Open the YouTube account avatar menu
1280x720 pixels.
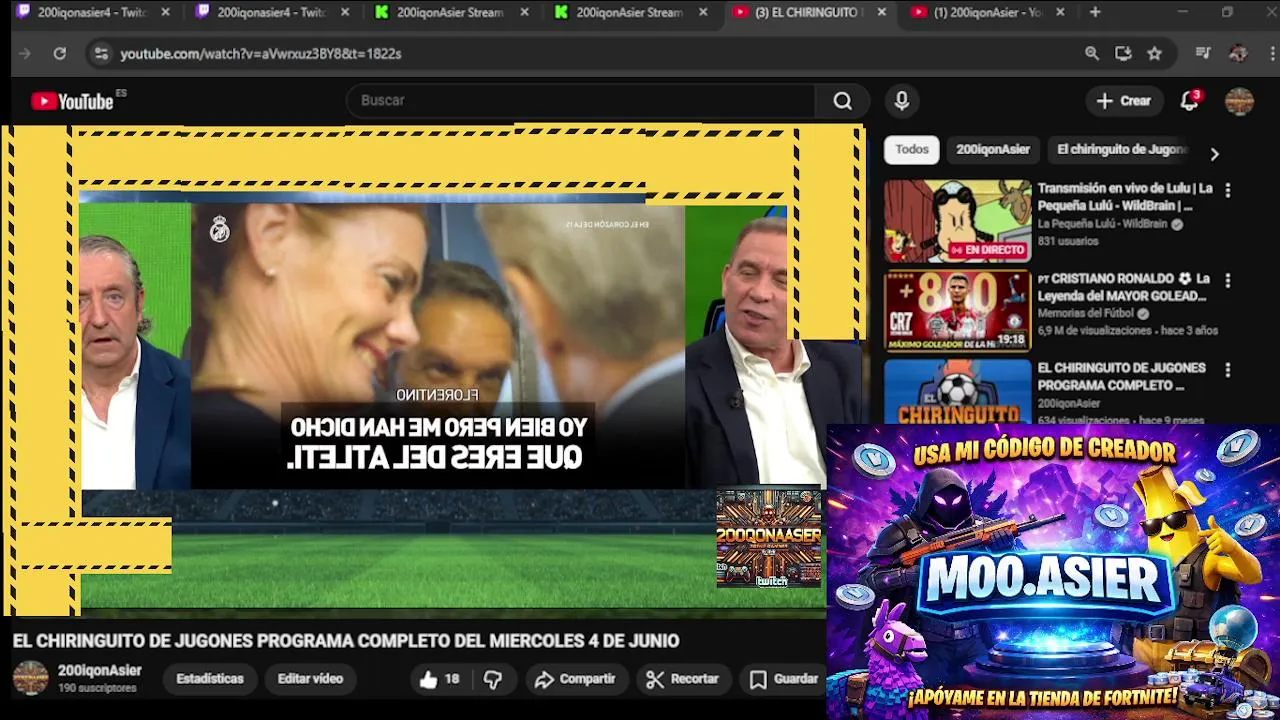pos(1239,101)
